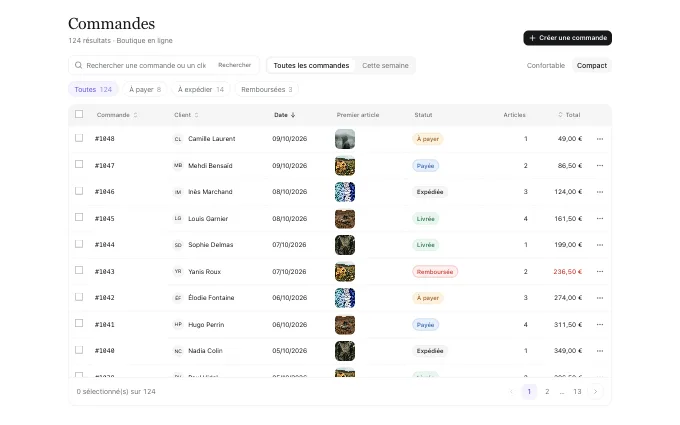Switch to Cette semaine view
Screen dimensions: 680x425
click(385, 65)
